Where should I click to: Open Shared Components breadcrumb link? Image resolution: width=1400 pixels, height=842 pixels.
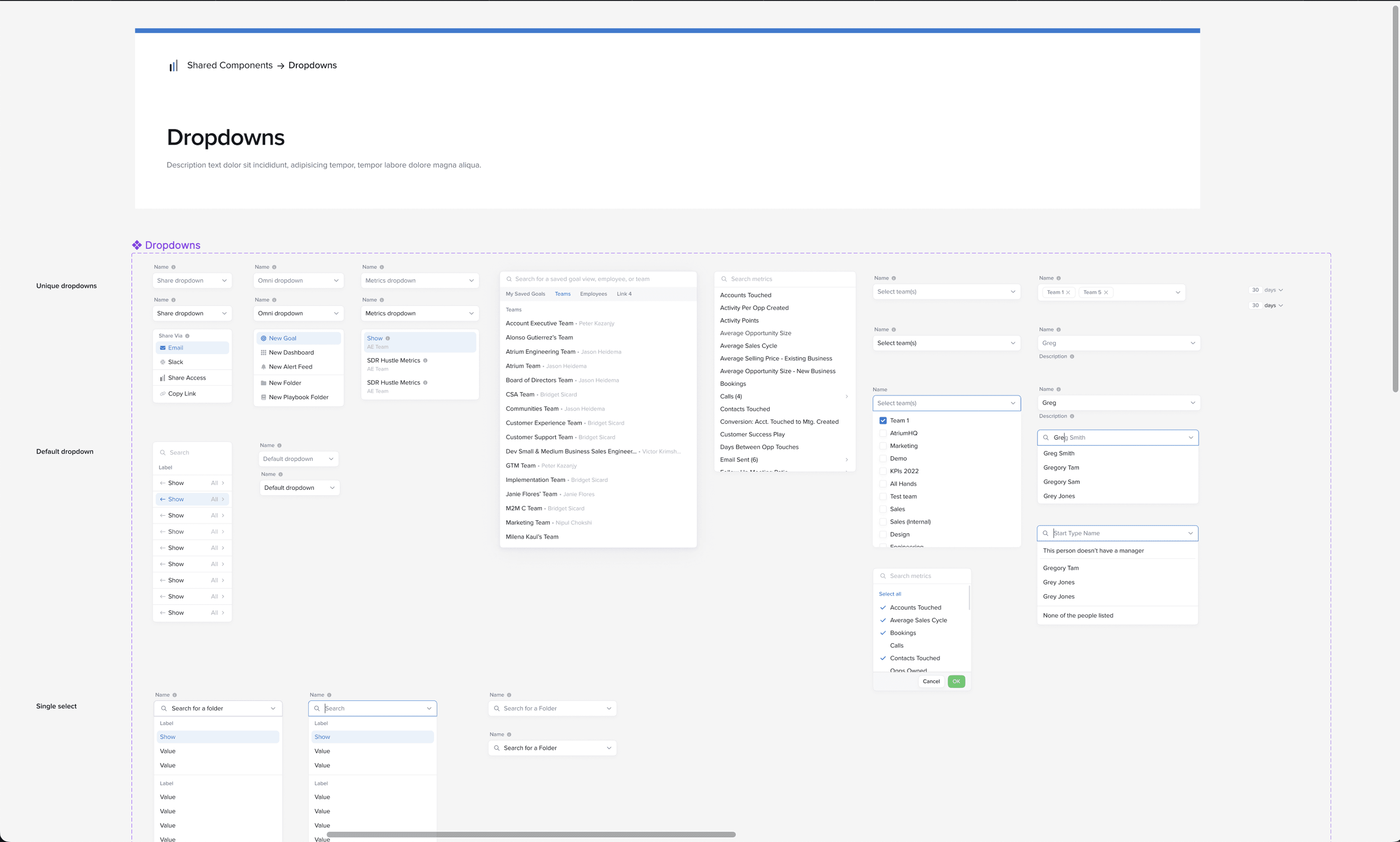click(230, 65)
